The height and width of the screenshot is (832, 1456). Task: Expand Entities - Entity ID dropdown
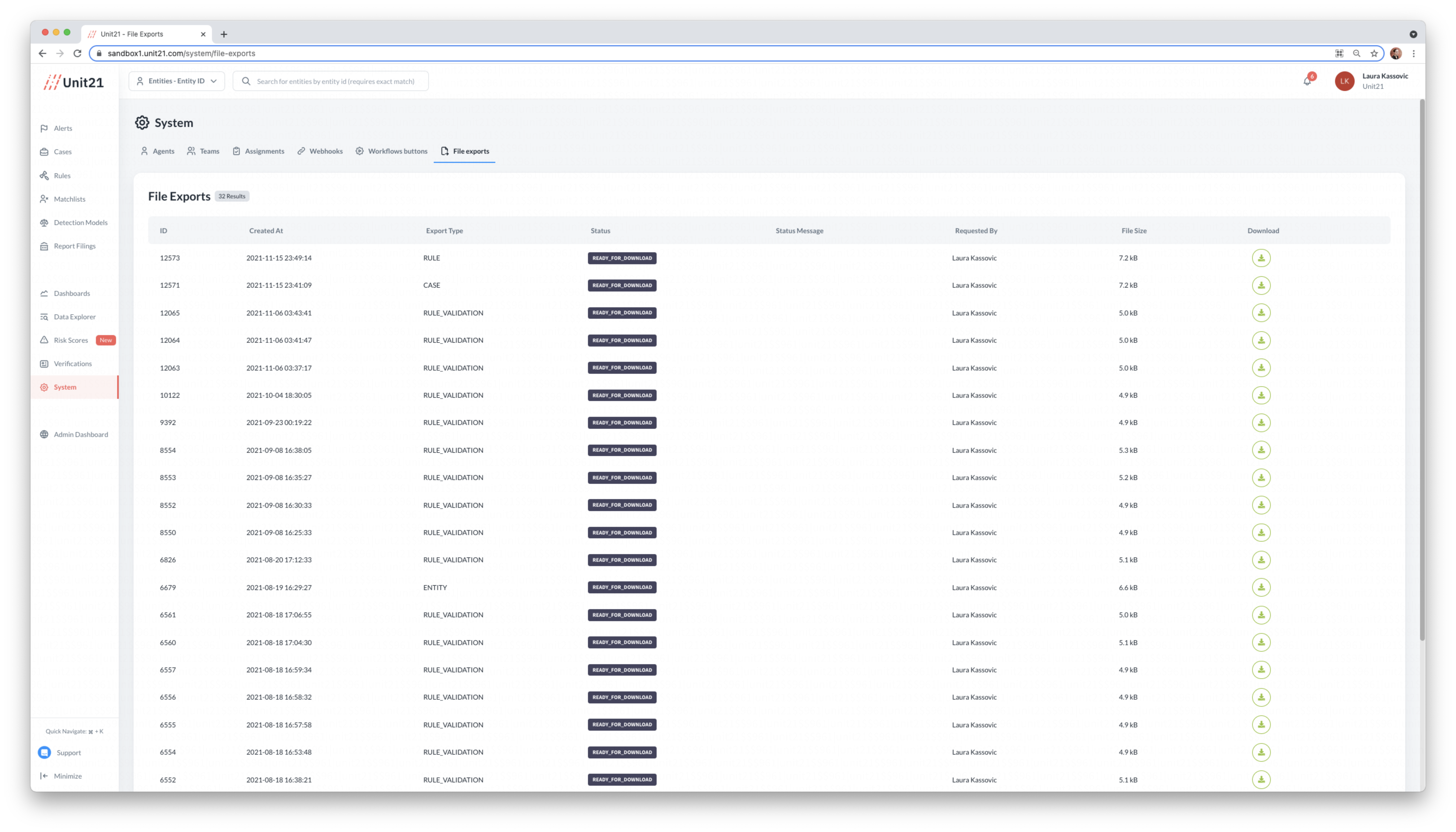177,81
